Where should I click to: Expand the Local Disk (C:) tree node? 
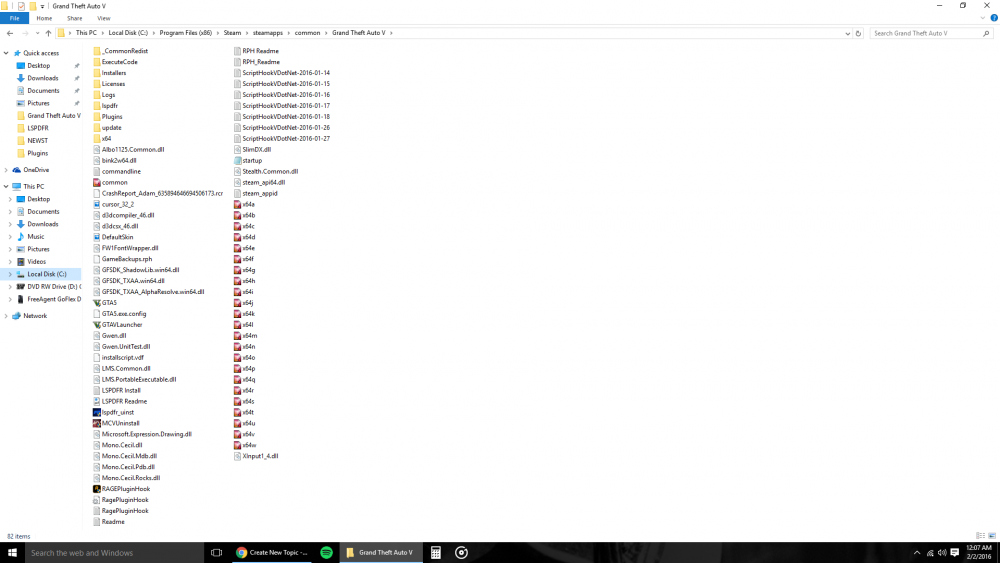[10, 274]
